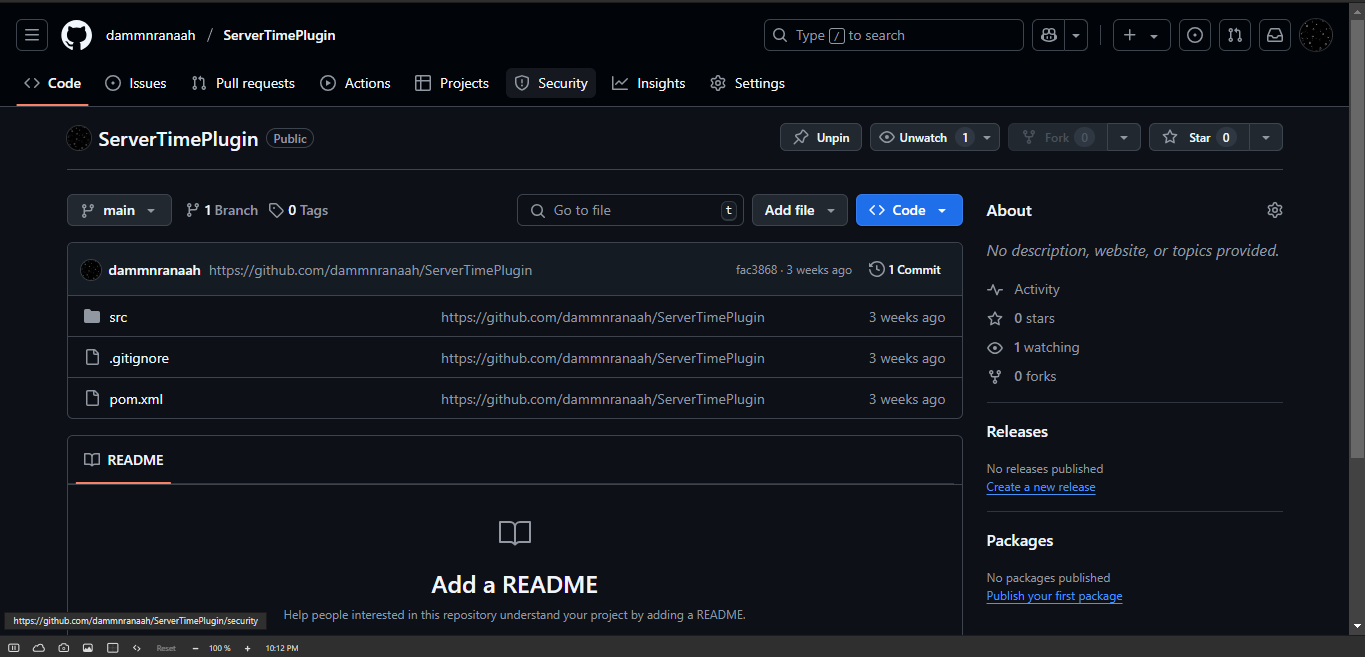Open the Fork options dropdown arrow
Screen dimensions: 1365x657
(1124, 137)
